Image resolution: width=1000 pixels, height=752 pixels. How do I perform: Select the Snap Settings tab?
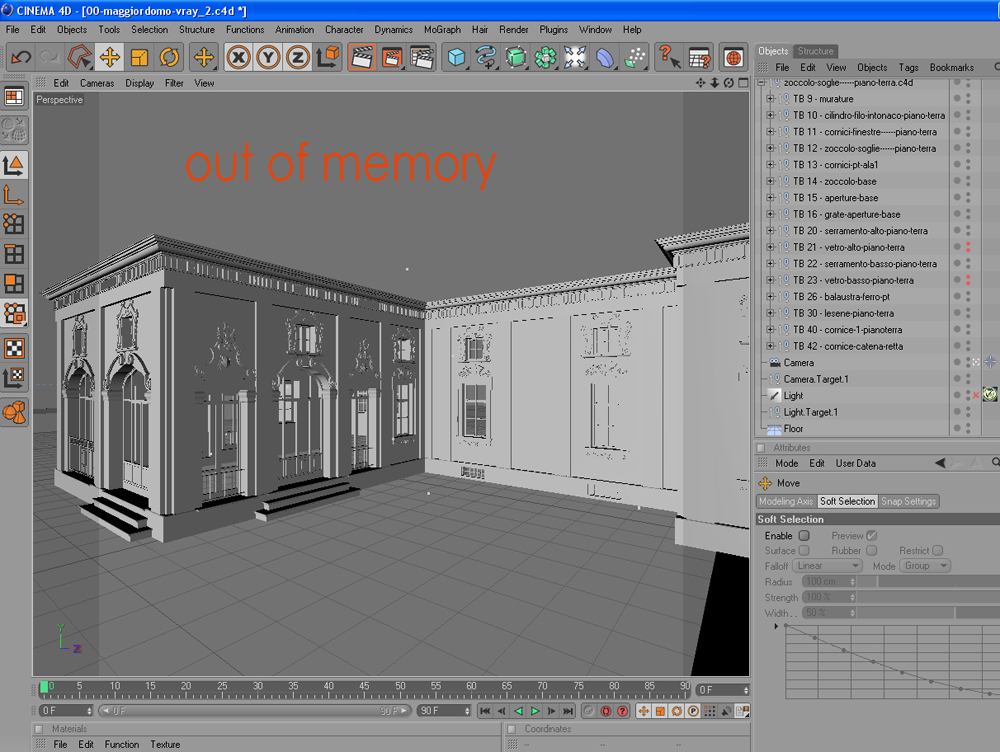[x=908, y=501]
